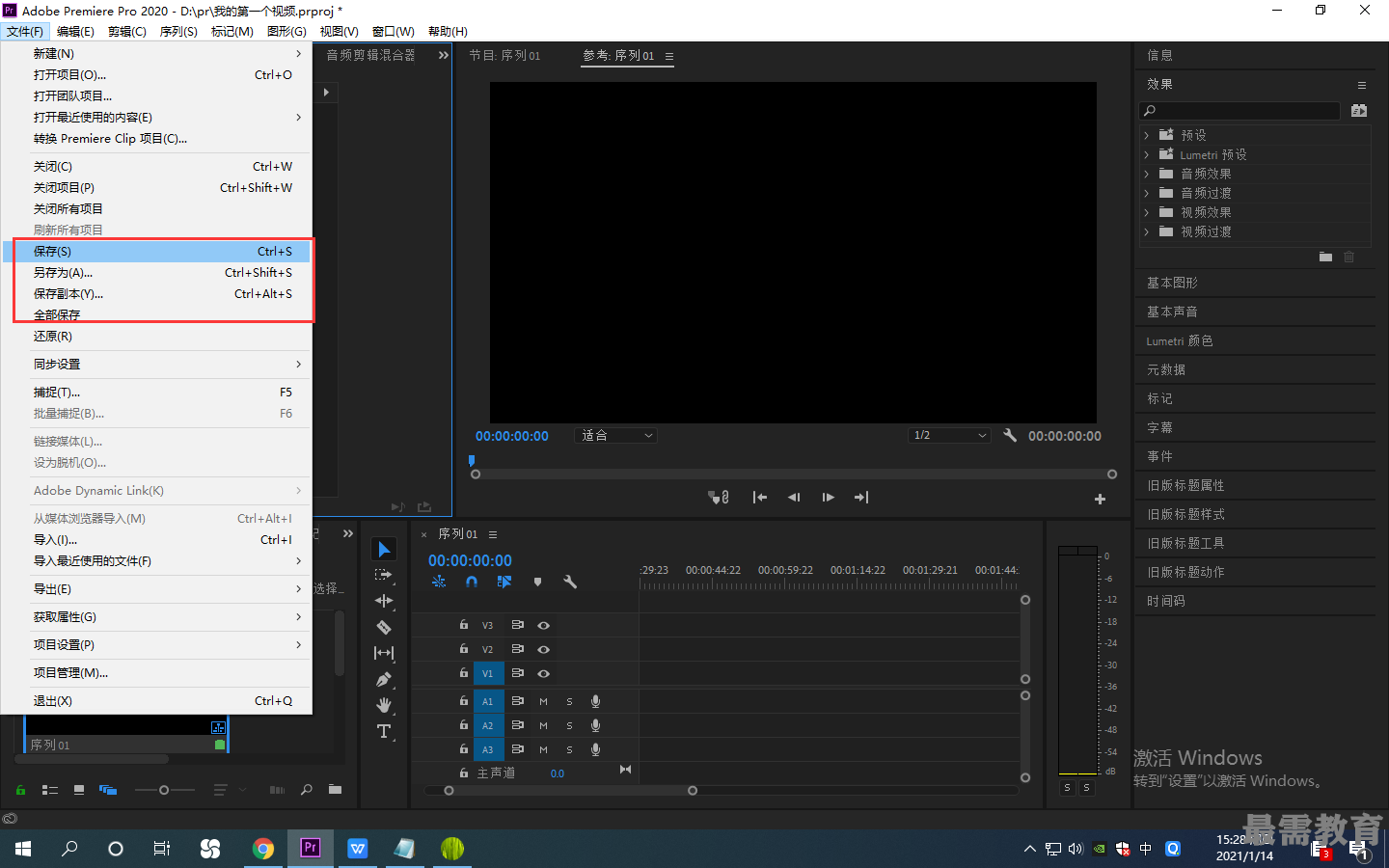The image size is (1389, 868).
Task: Mute audio track A1
Action: click(x=543, y=701)
